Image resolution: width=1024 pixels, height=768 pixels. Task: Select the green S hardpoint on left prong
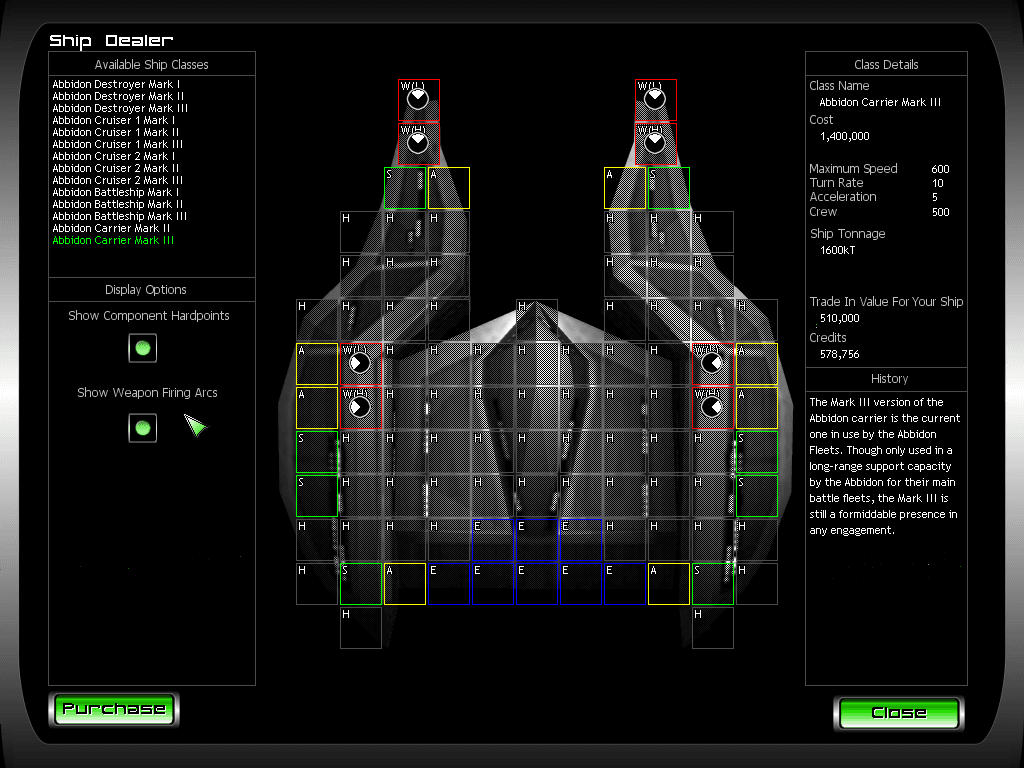point(405,188)
